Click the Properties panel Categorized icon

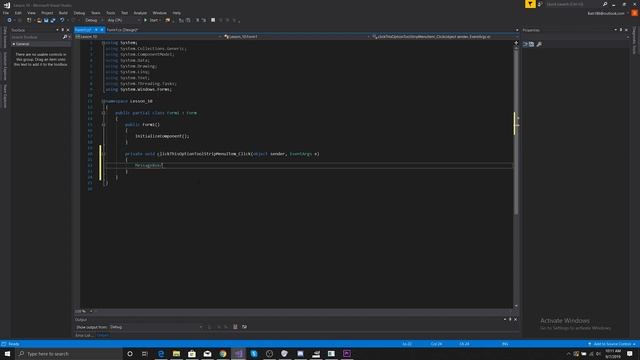(x=525, y=44)
